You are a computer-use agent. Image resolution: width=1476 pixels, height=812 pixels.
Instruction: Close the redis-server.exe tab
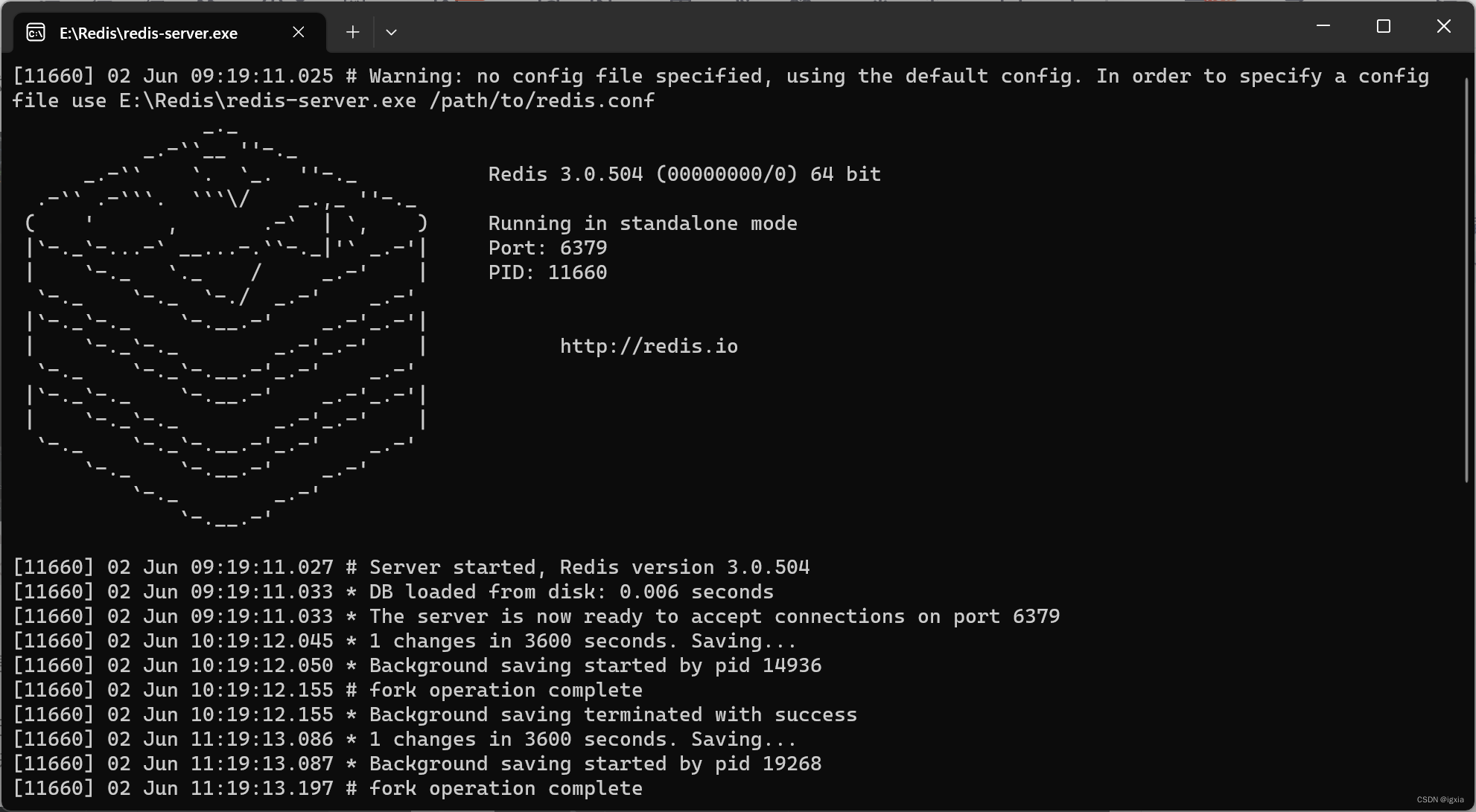click(298, 32)
